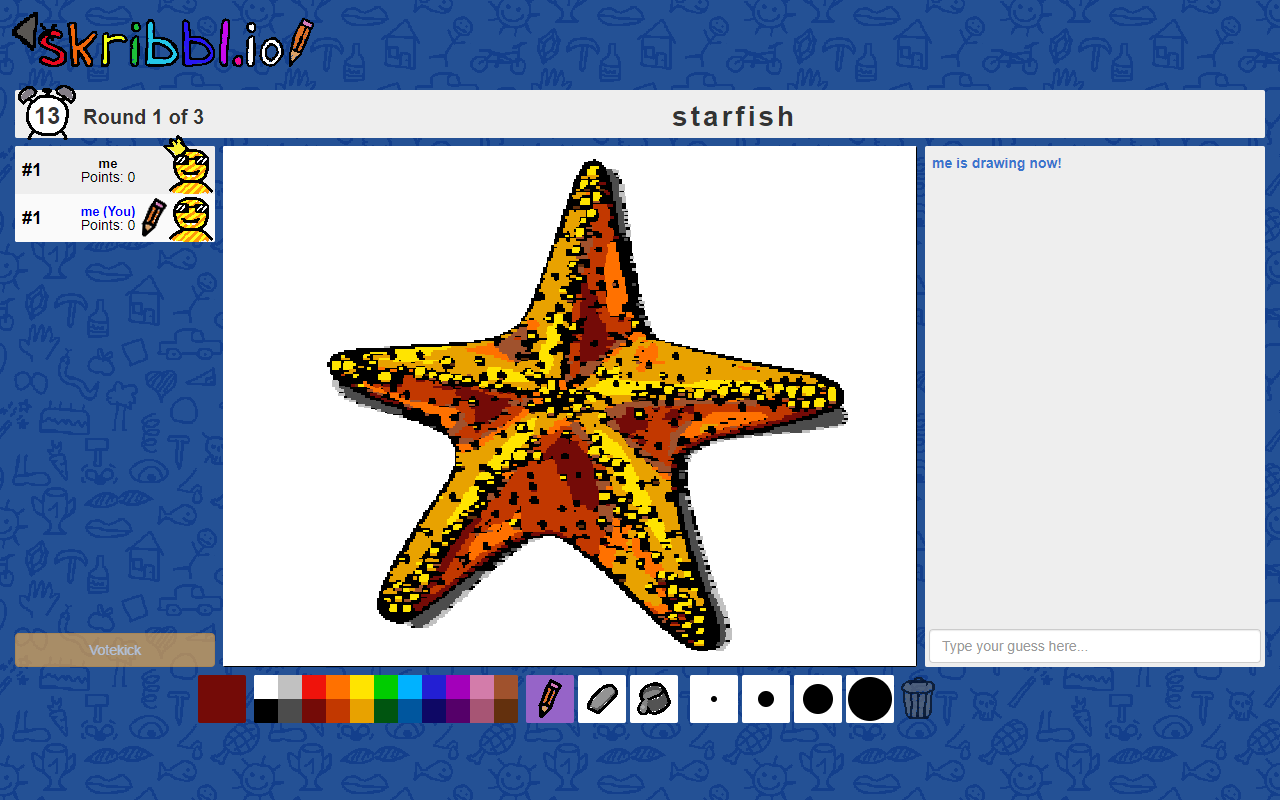Image resolution: width=1280 pixels, height=800 pixels.
Task: Choose the largest brush size
Action: click(x=870, y=699)
